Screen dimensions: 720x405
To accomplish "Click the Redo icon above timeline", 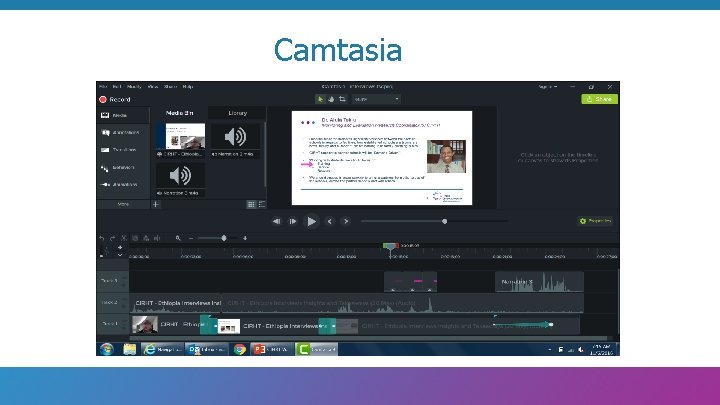I will pos(112,238).
